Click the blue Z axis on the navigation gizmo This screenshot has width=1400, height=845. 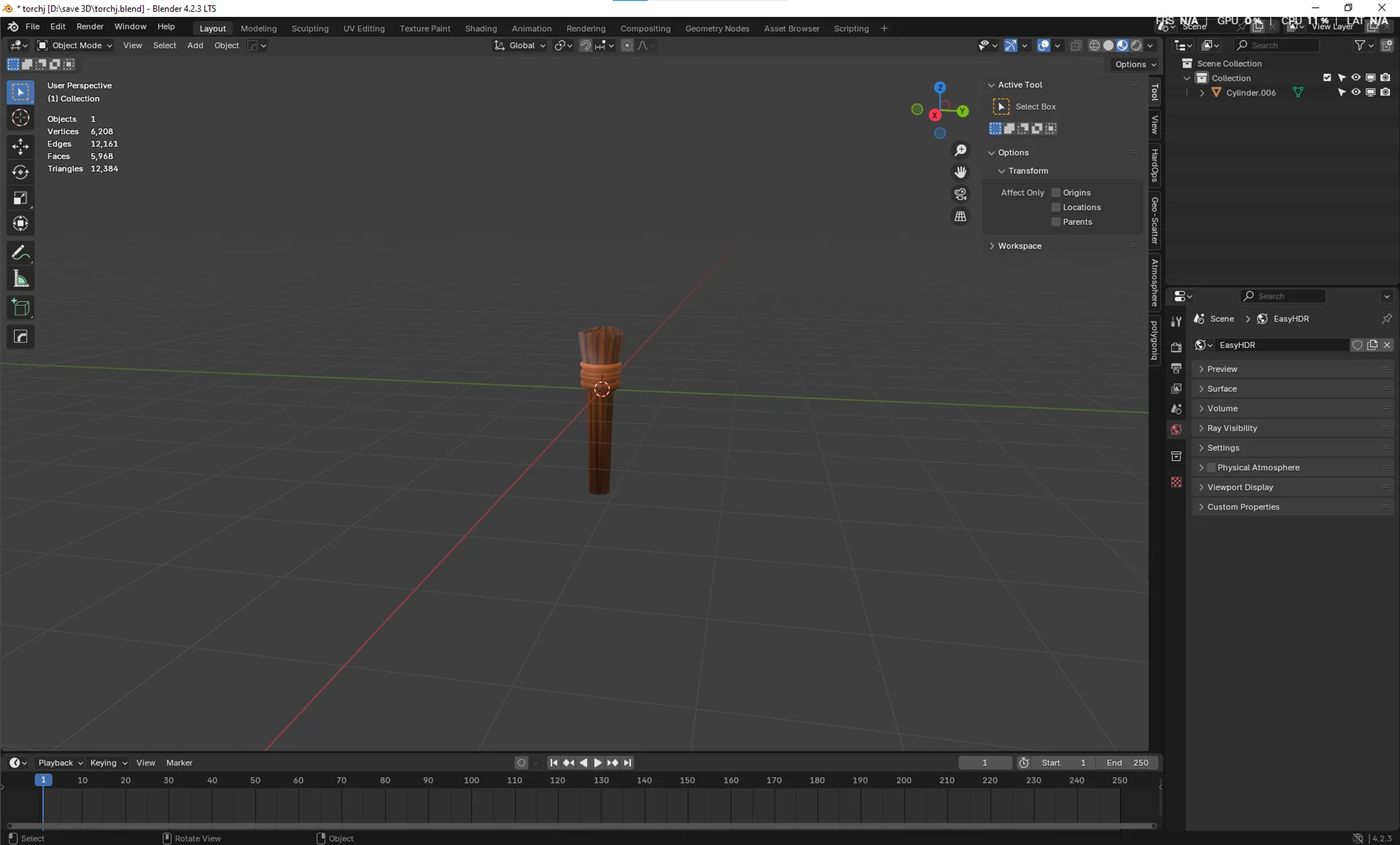(940, 88)
